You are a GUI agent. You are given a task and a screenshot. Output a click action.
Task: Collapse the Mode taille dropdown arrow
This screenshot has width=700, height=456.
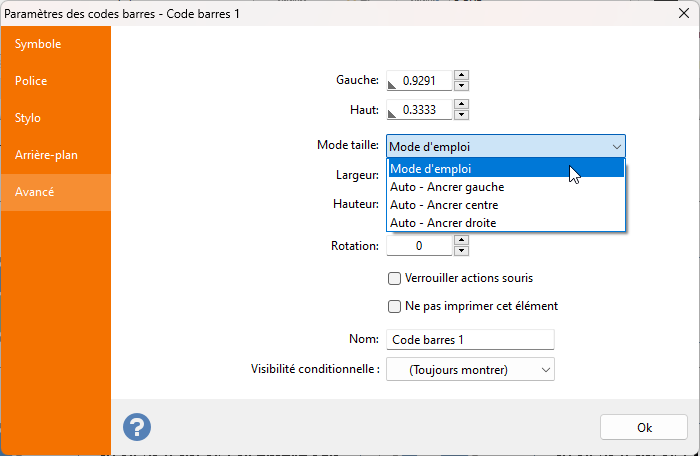[616, 147]
